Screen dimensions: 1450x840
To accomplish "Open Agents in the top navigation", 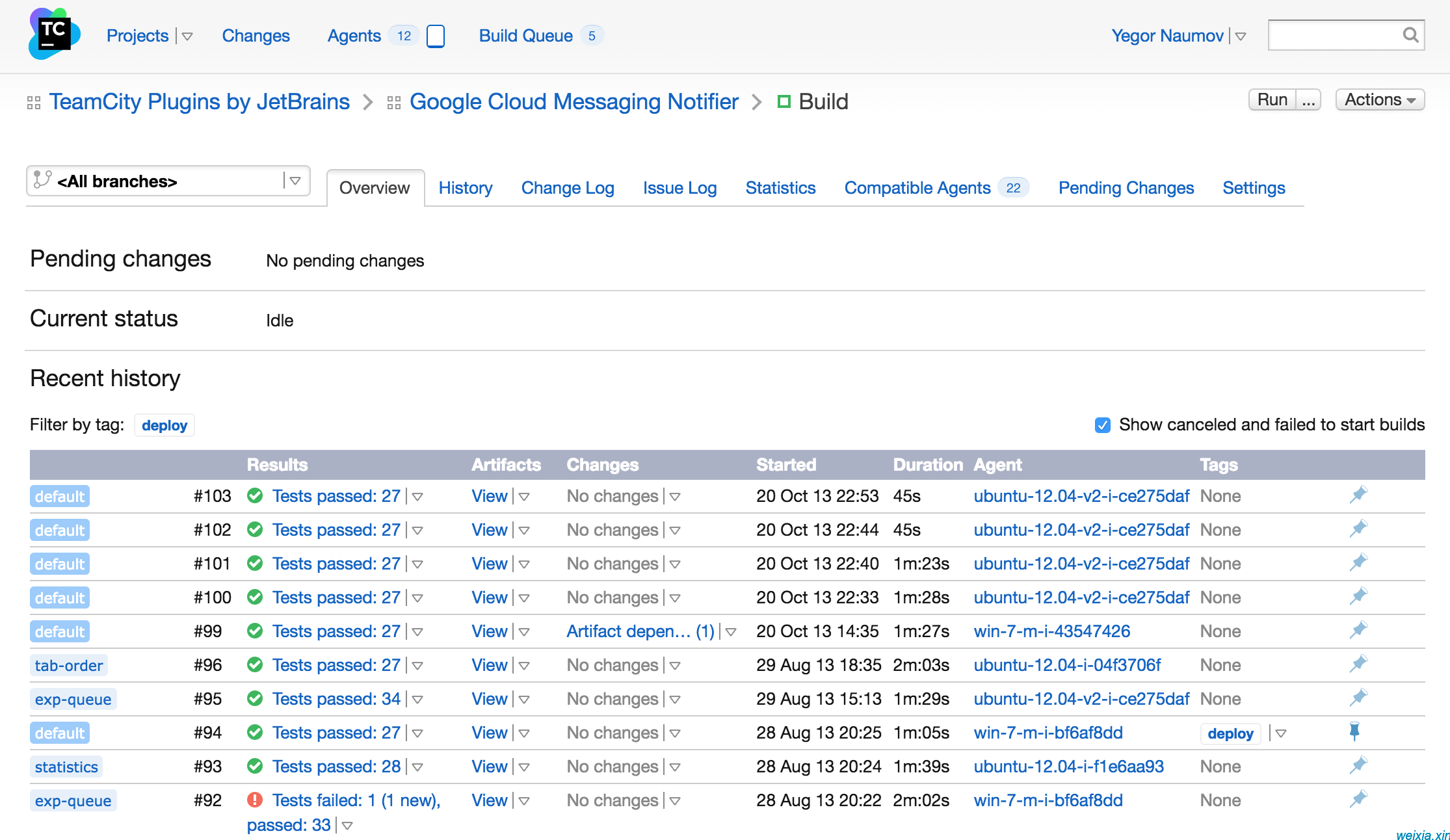I will point(354,36).
